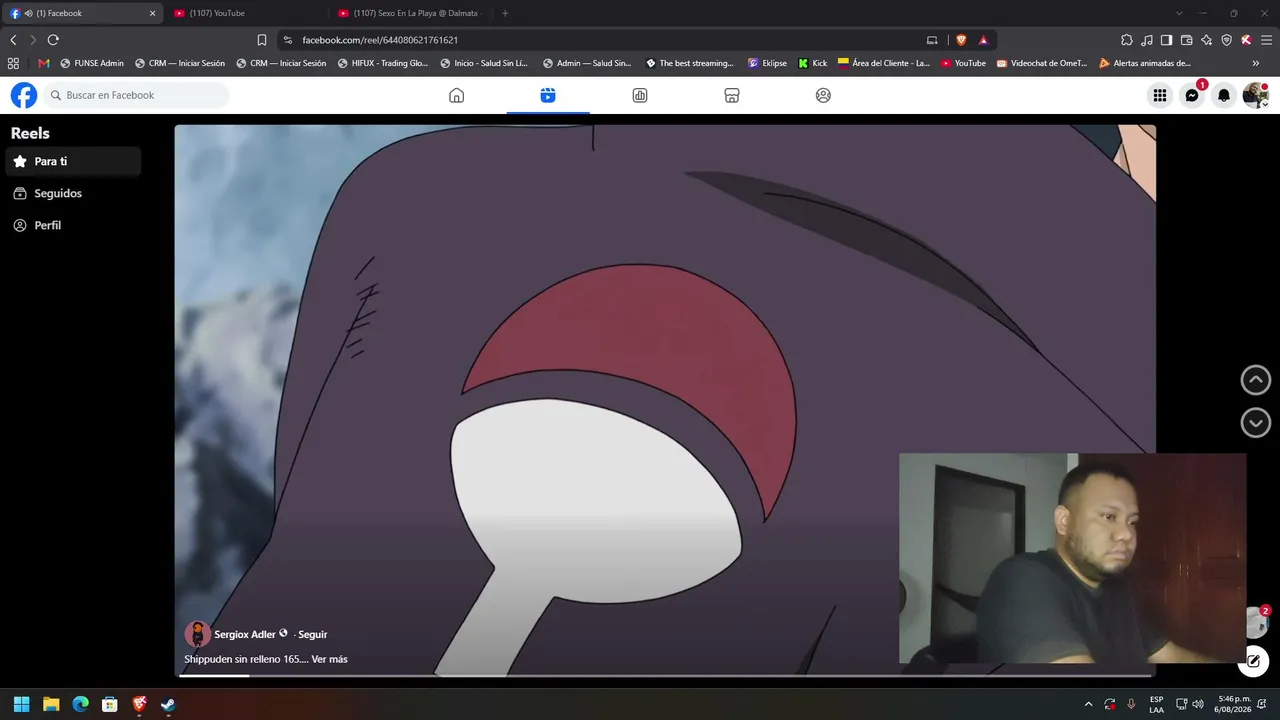Open Sergiox Adler's profile name link
Viewport: 1280px width, 720px height.
(x=245, y=634)
